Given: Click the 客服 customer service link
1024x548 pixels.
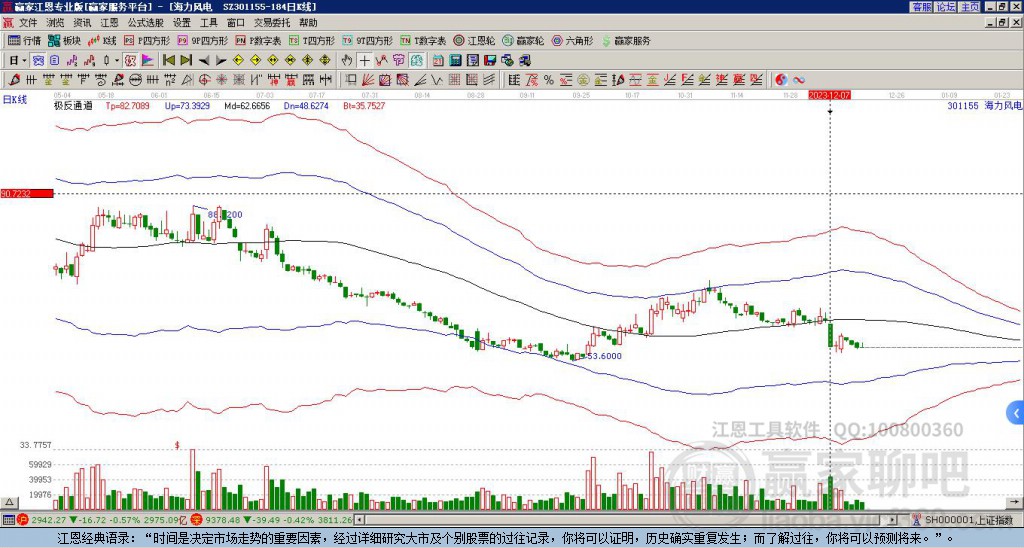Looking at the screenshot, I should (x=921, y=7).
